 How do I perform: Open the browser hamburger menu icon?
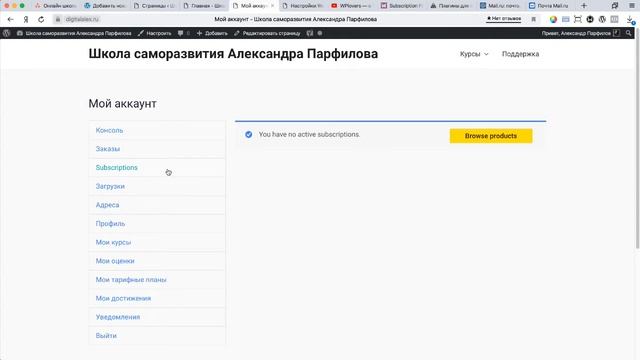click(632, 6)
